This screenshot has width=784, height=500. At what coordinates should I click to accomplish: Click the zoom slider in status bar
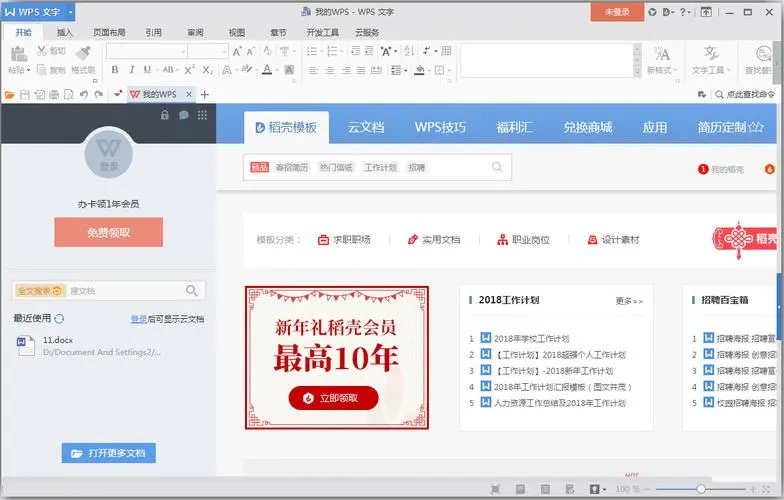click(x=700, y=489)
